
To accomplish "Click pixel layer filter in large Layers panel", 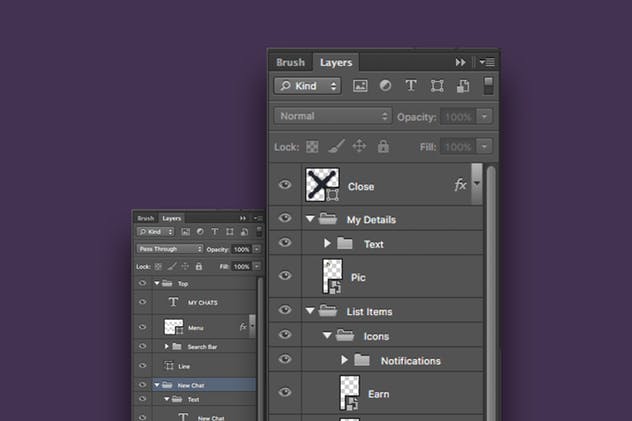I will coord(360,87).
